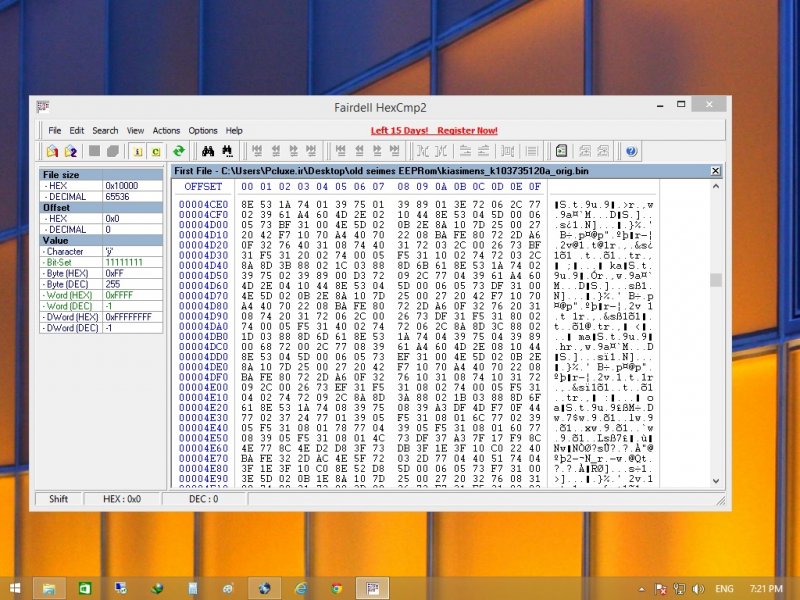Click the ENG language indicator
Image resolution: width=800 pixels, height=600 pixels.
click(724, 589)
